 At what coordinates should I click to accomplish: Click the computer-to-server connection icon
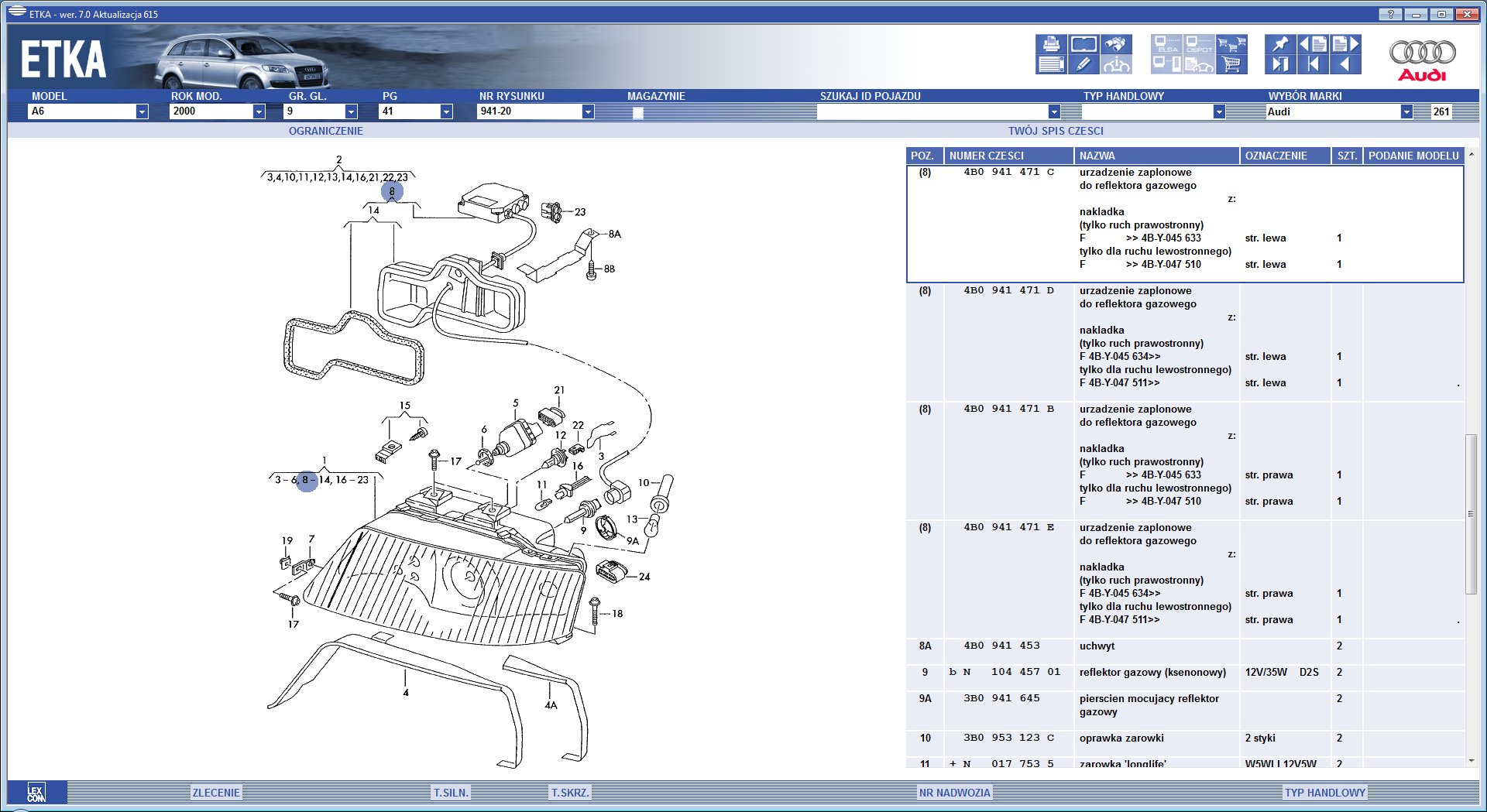point(1166,64)
